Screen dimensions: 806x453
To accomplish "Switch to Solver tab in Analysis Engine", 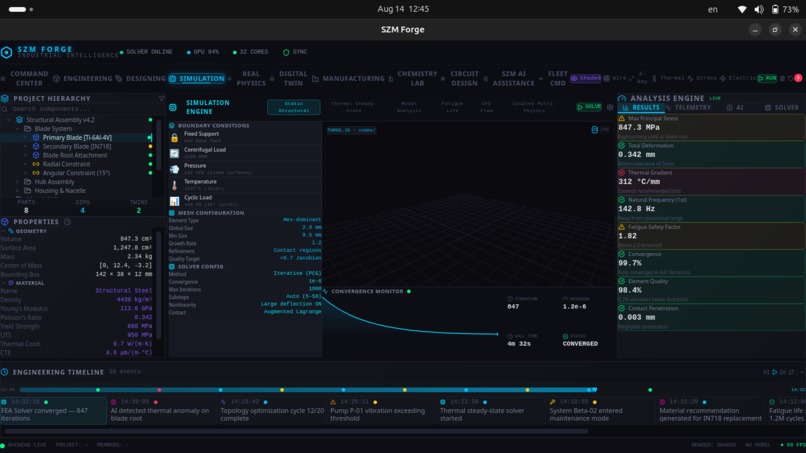I will pyautogui.click(x=782, y=107).
